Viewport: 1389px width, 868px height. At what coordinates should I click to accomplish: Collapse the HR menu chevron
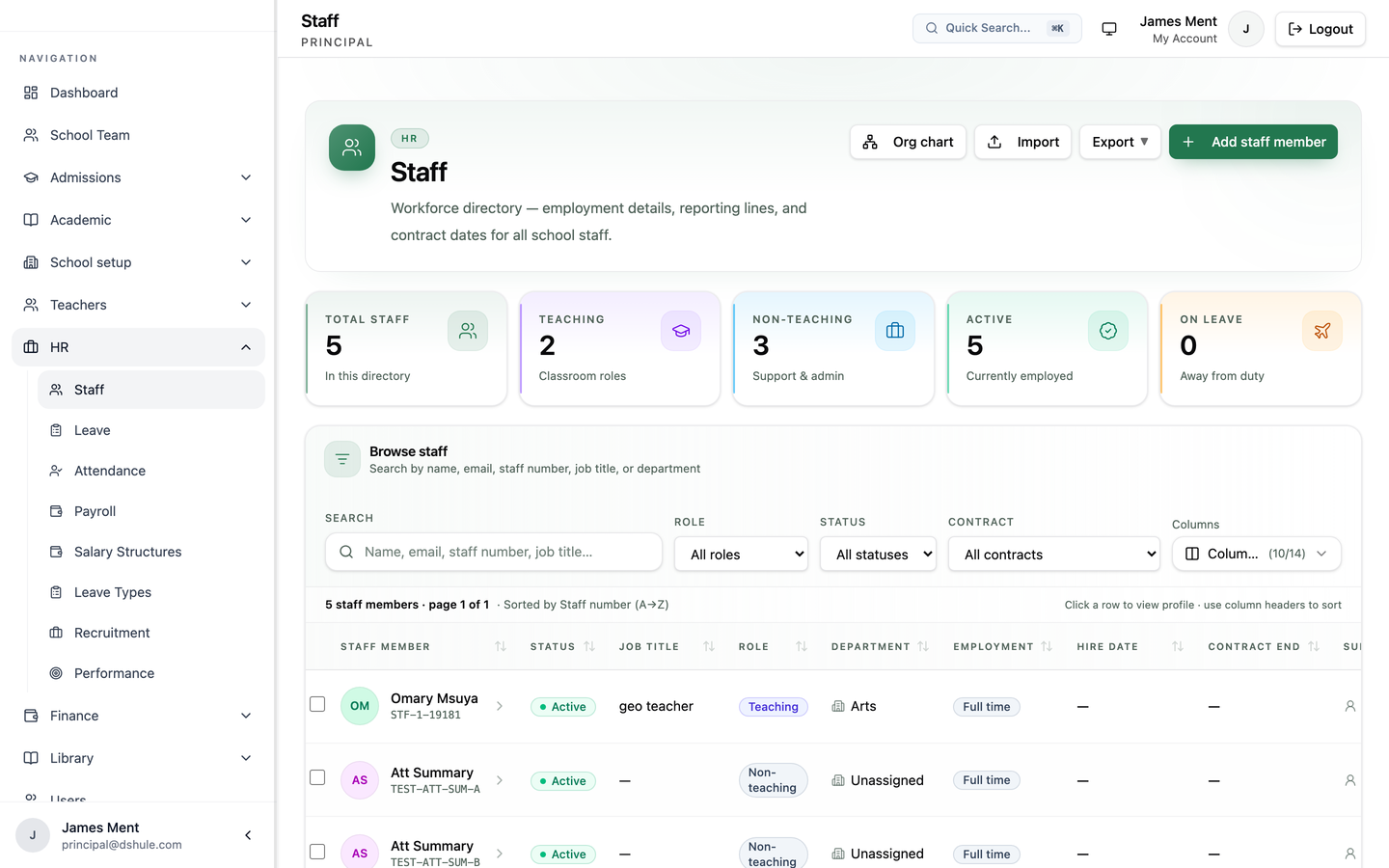pyautogui.click(x=246, y=347)
